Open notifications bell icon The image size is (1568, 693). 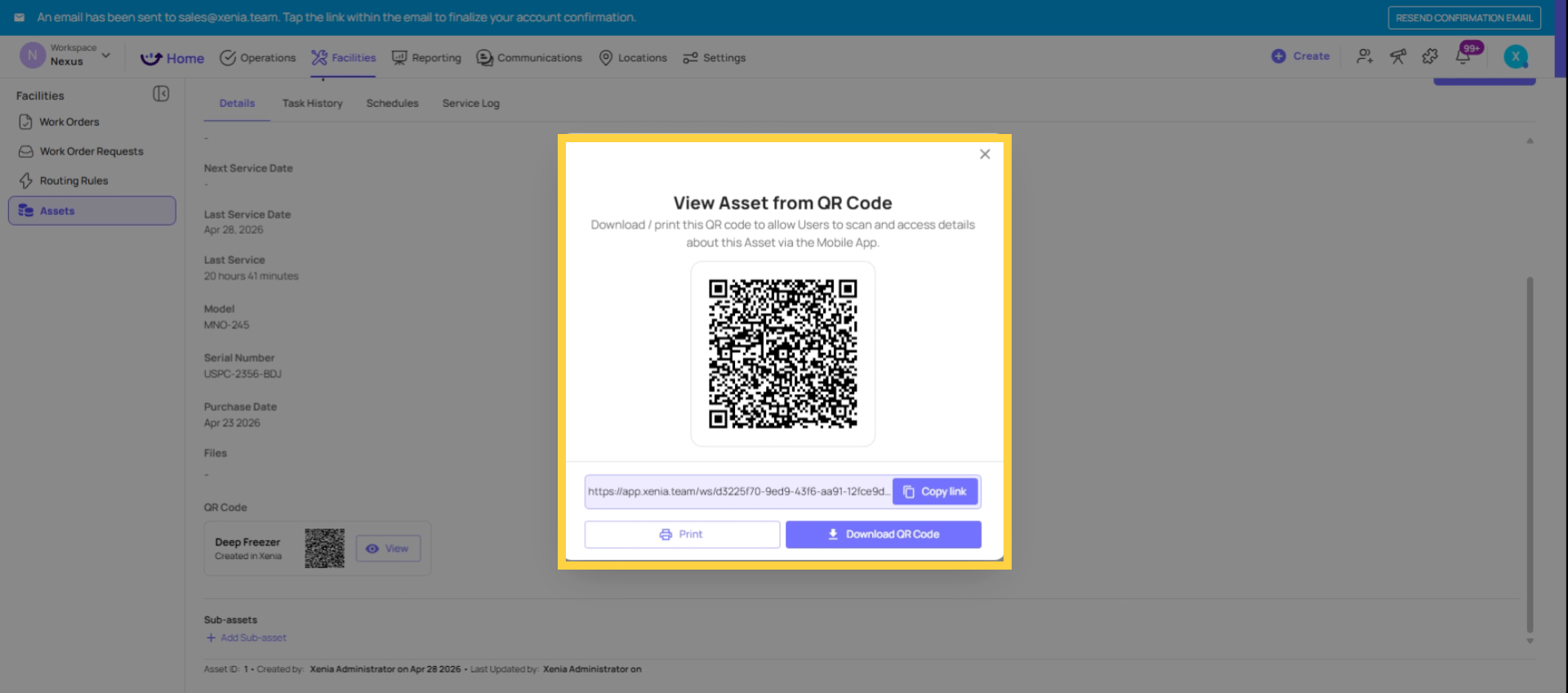pos(1463,56)
